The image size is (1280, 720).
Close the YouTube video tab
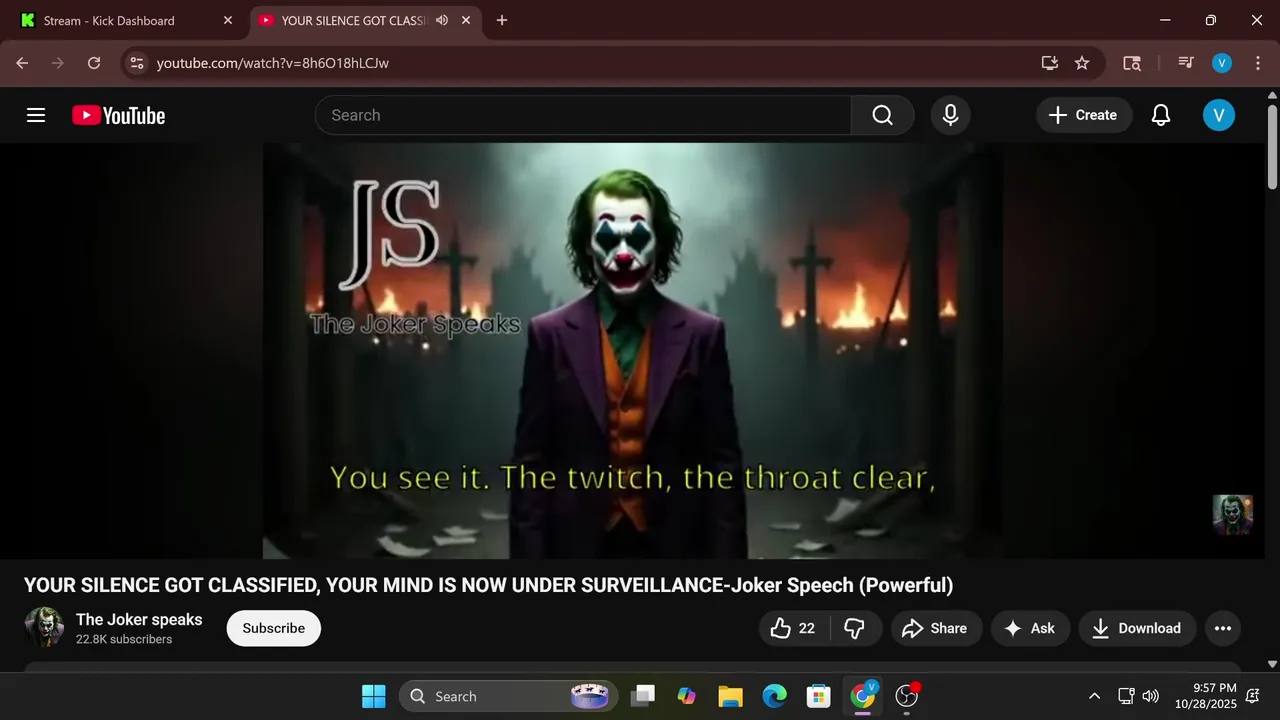pyautogui.click(x=466, y=20)
